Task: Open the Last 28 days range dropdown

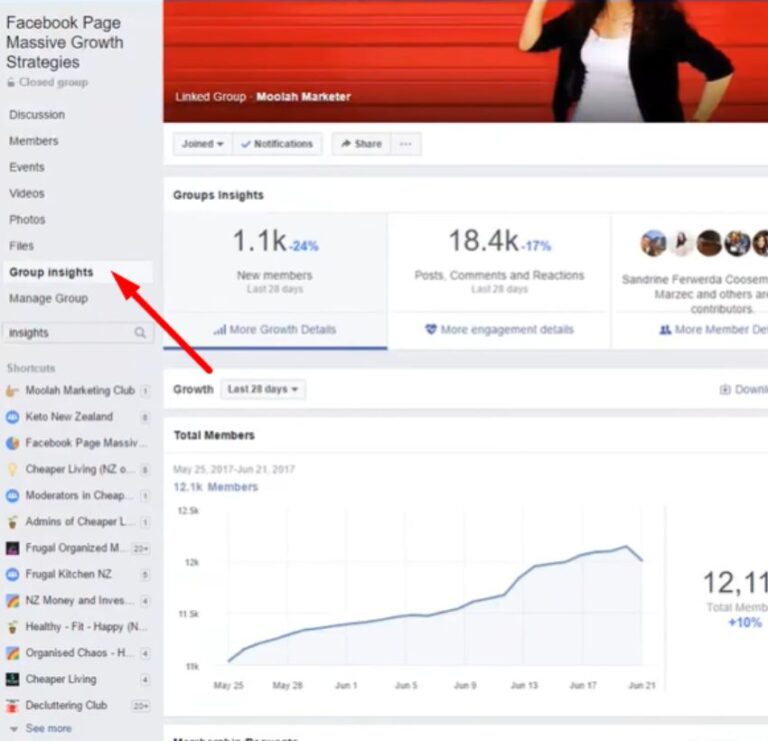Action: [x=263, y=389]
